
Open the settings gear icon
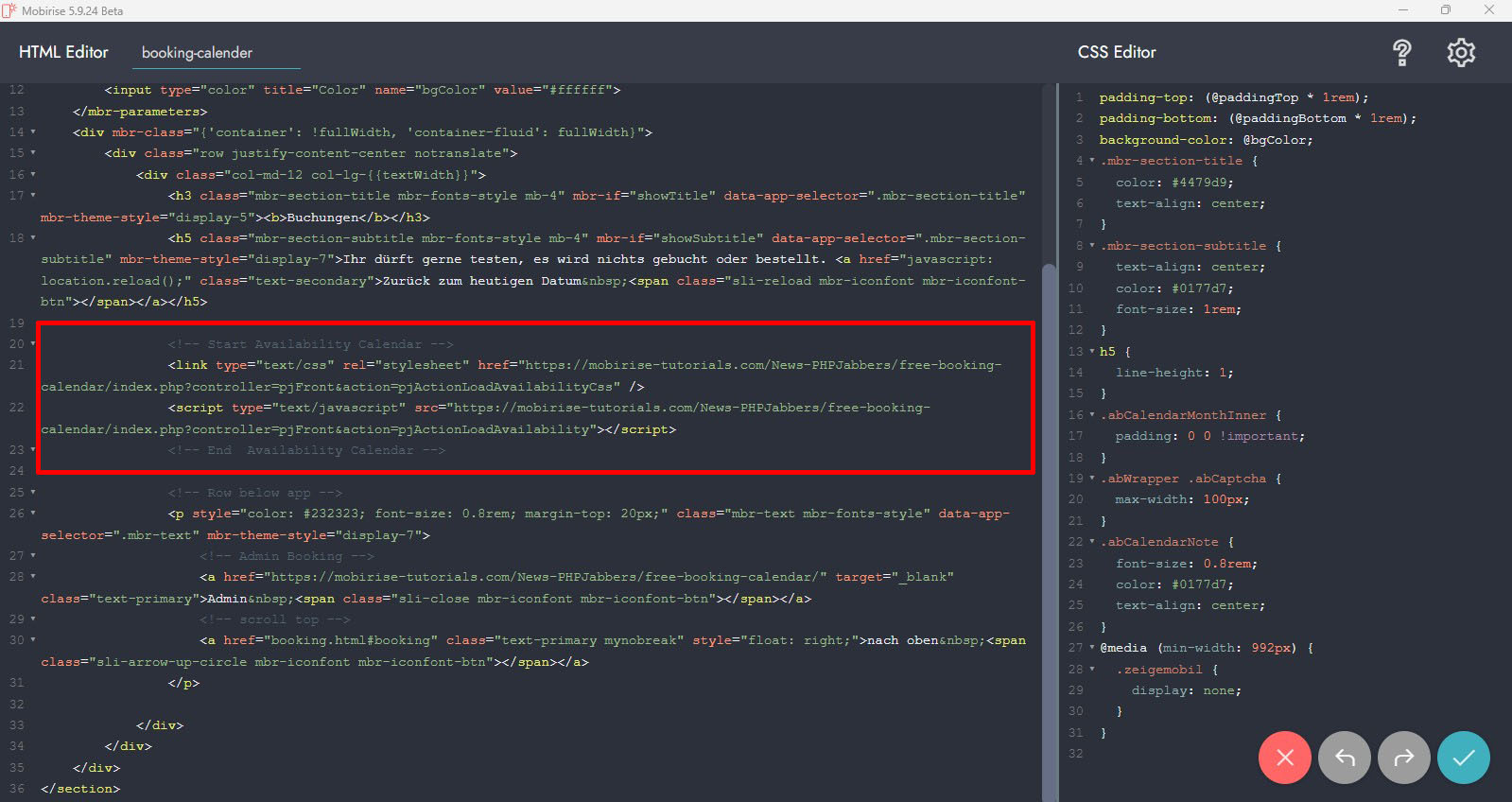click(1461, 53)
